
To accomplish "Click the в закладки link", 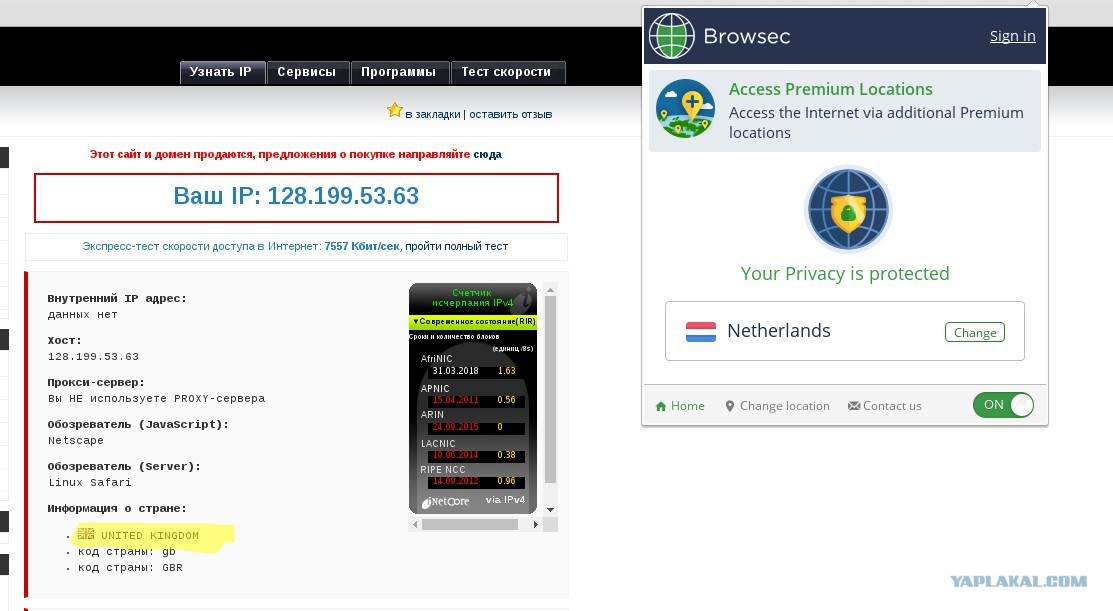I will click(x=432, y=114).
